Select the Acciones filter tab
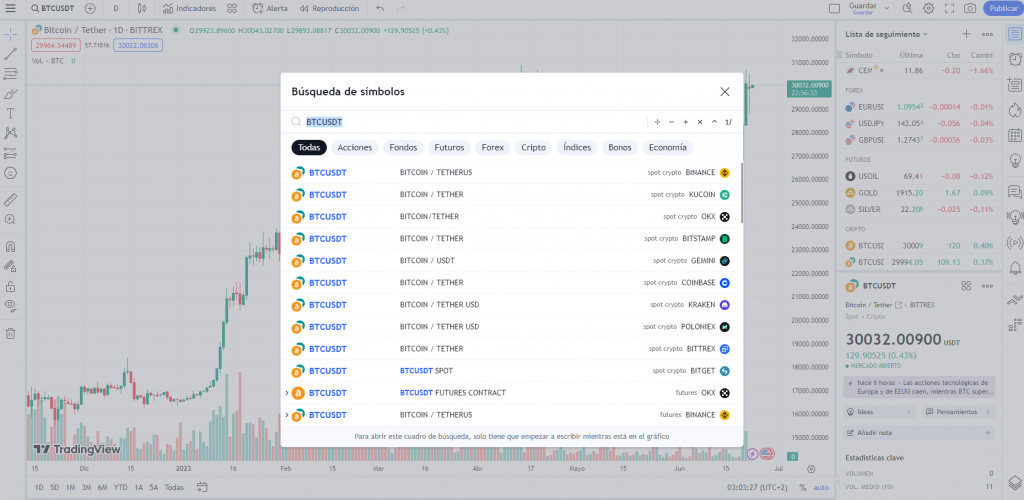1024x500 pixels. (355, 148)
